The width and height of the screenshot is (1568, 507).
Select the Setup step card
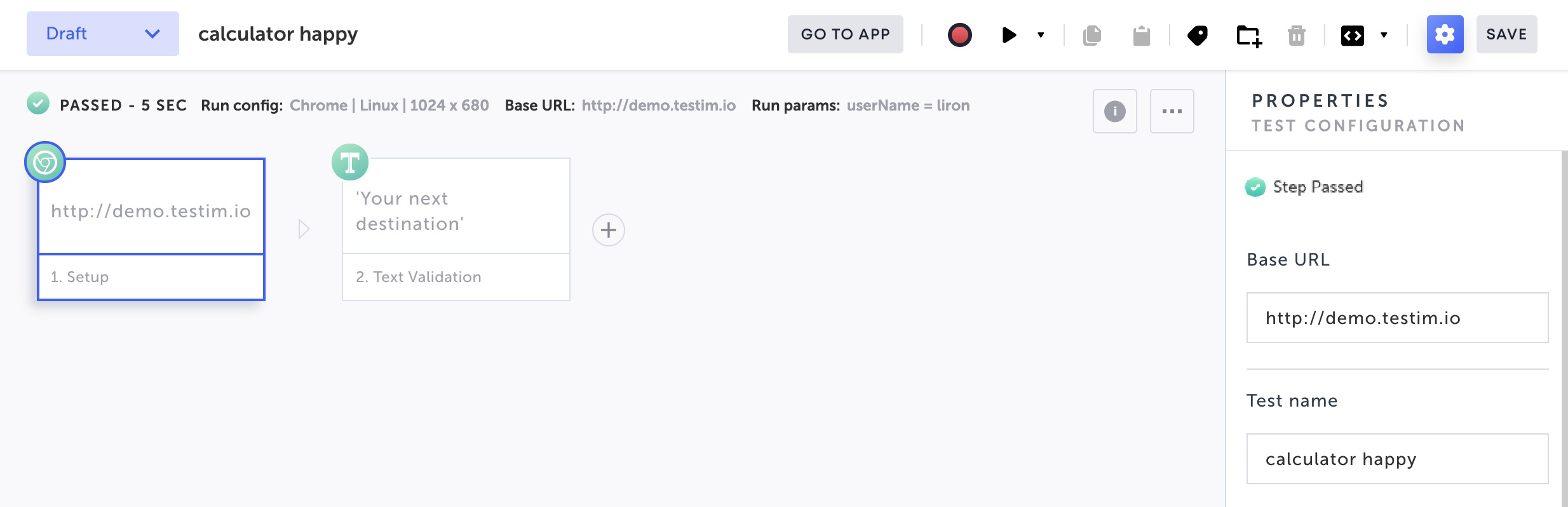pyautogui.click(x=151, y=229)
